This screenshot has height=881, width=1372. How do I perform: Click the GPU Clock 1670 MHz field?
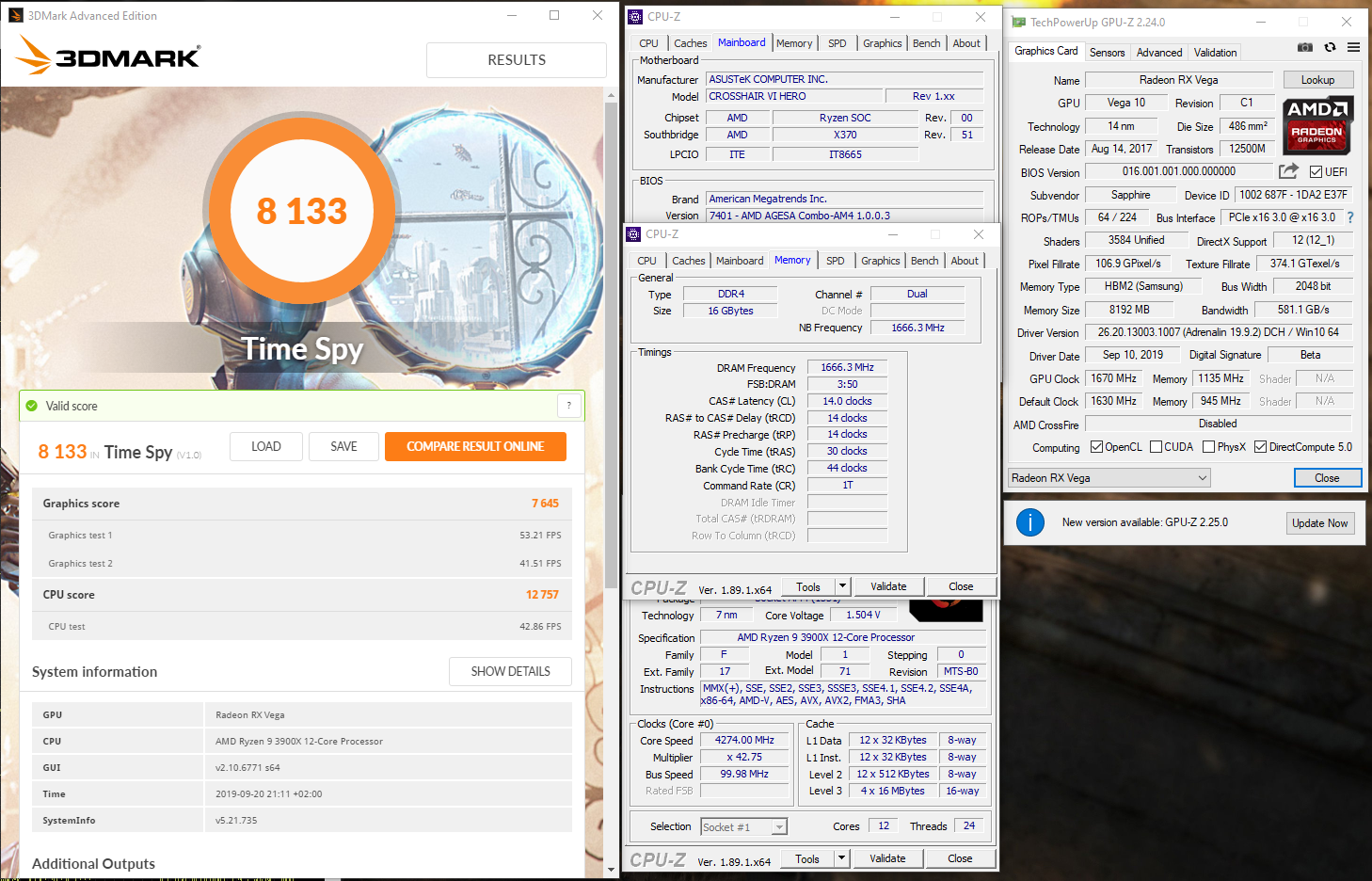[1113, 378]
